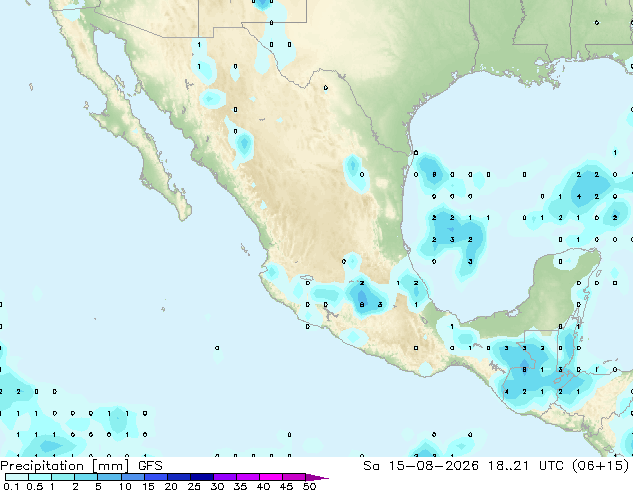This screenshot has height=490, width=634.
Task: Click the 35–40 mm violet legend swatch
Action: pos(247,477)
